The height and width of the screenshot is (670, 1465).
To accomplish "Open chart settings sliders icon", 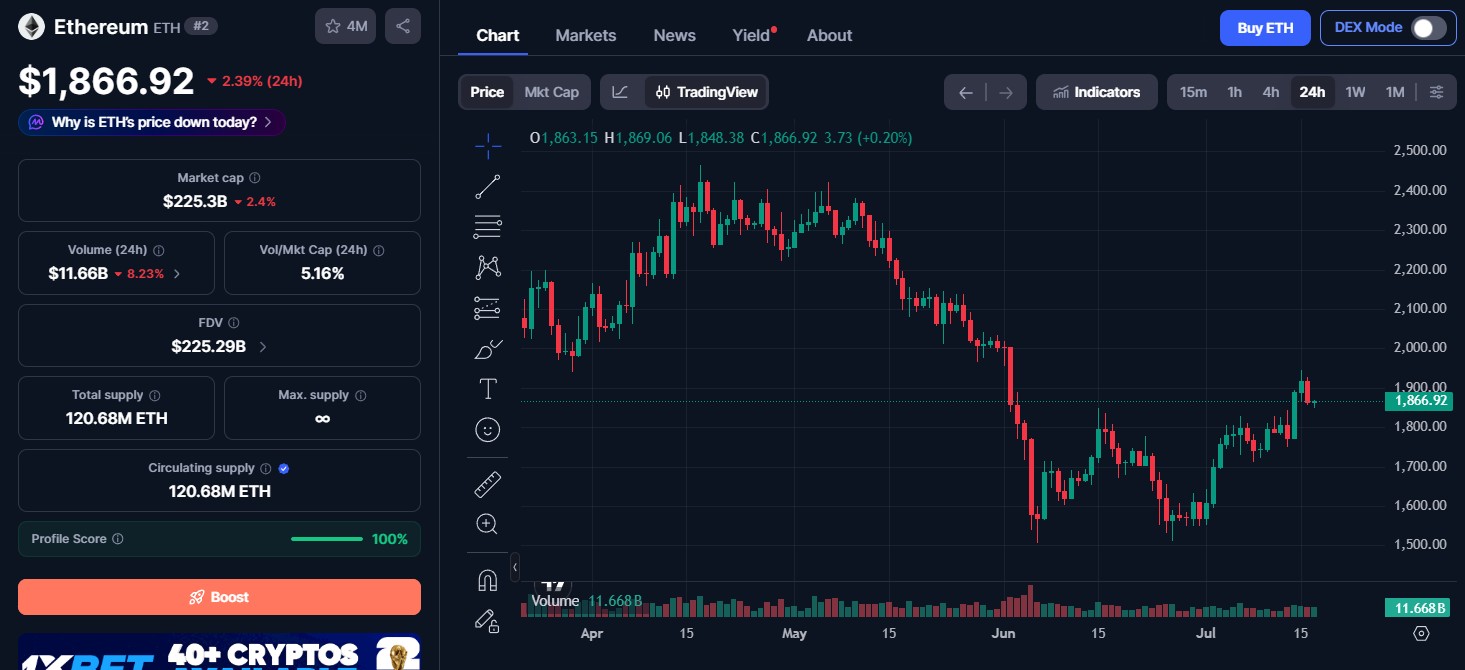I will tap(1437, 92).
